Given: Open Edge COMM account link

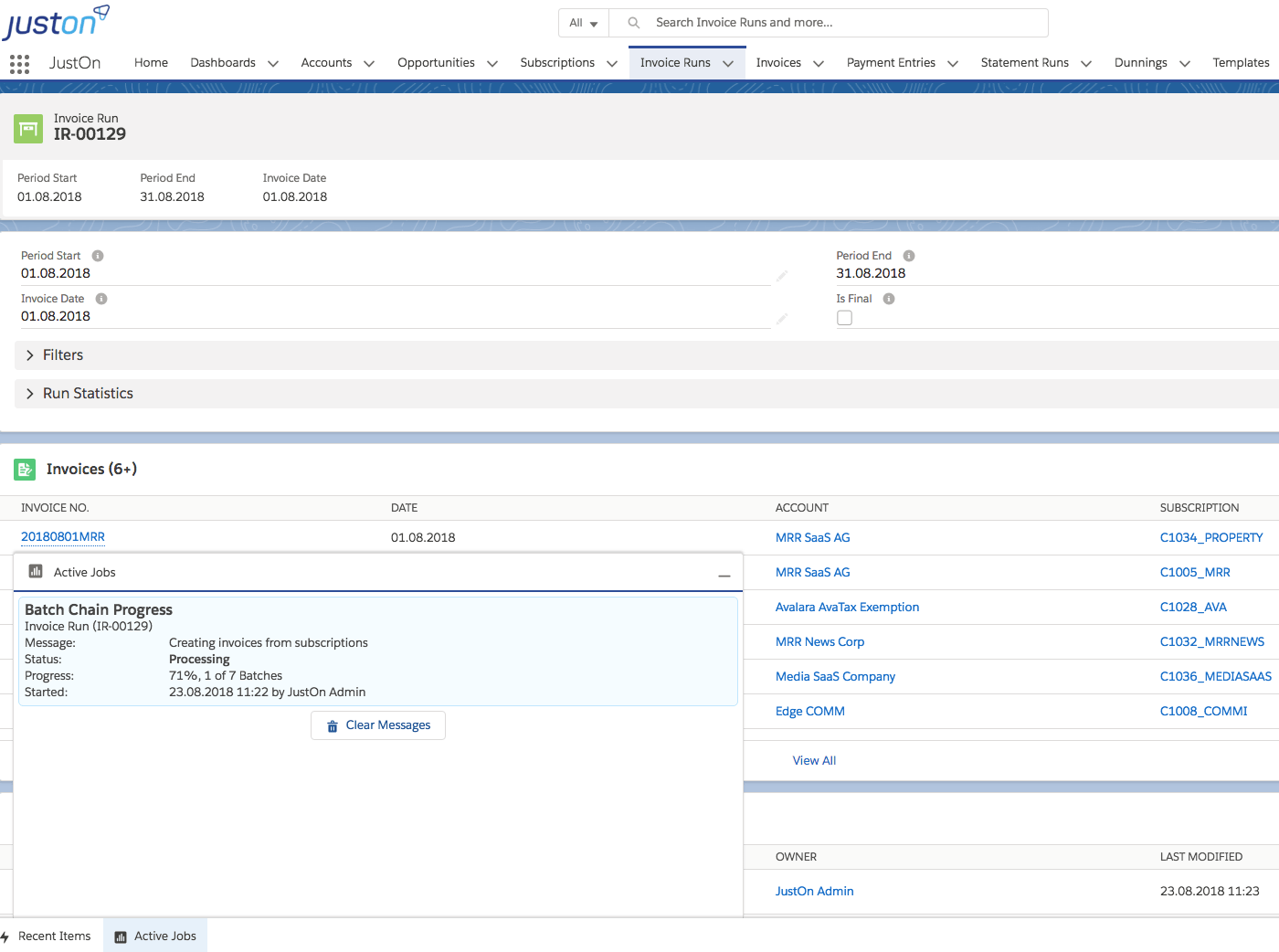Looking at the screenshot, I should click(809, 712).
